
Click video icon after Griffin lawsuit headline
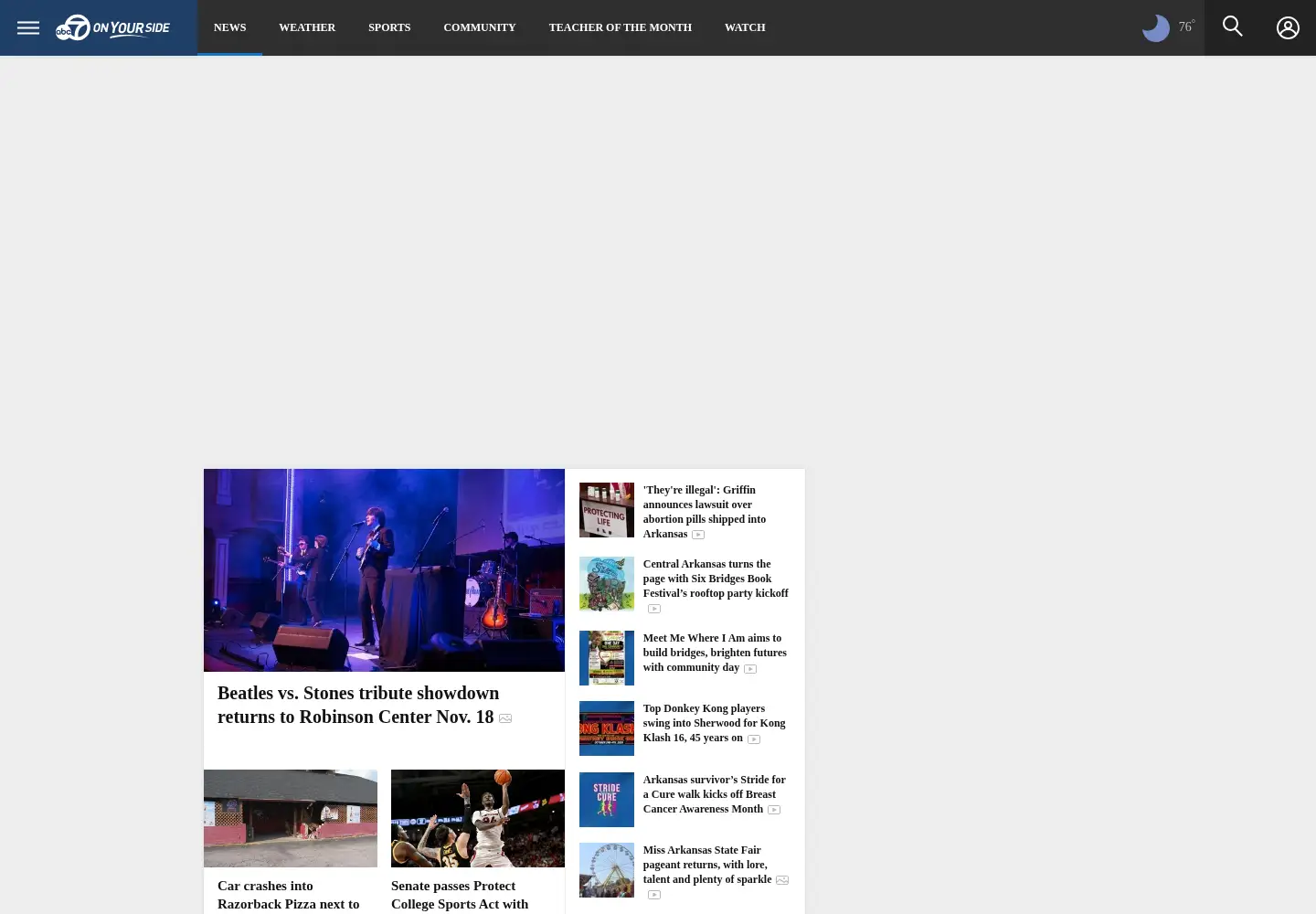(x=698, y=535)
